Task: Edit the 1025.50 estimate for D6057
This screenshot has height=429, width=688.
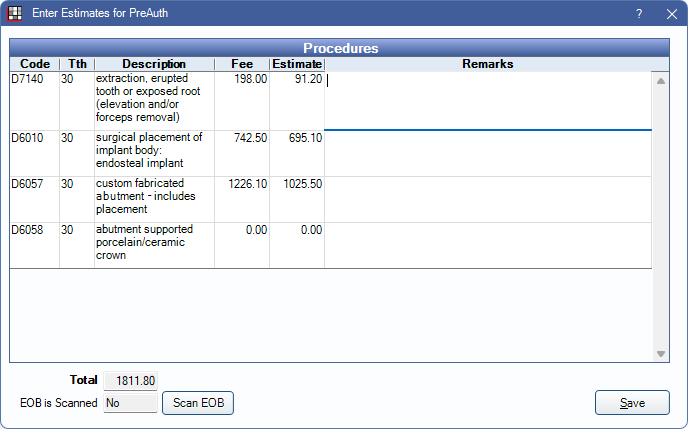Action: coord(297,185)
